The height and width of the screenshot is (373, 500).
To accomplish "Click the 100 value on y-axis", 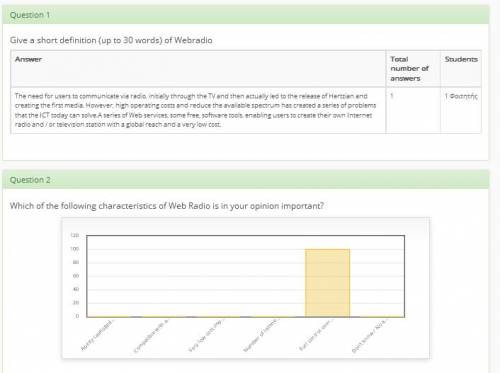I will pos(75,249).
